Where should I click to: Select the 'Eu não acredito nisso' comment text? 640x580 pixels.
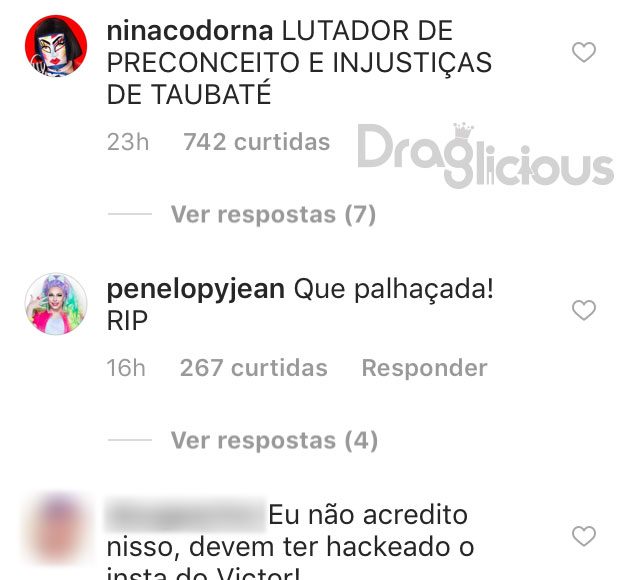[290, 543]
